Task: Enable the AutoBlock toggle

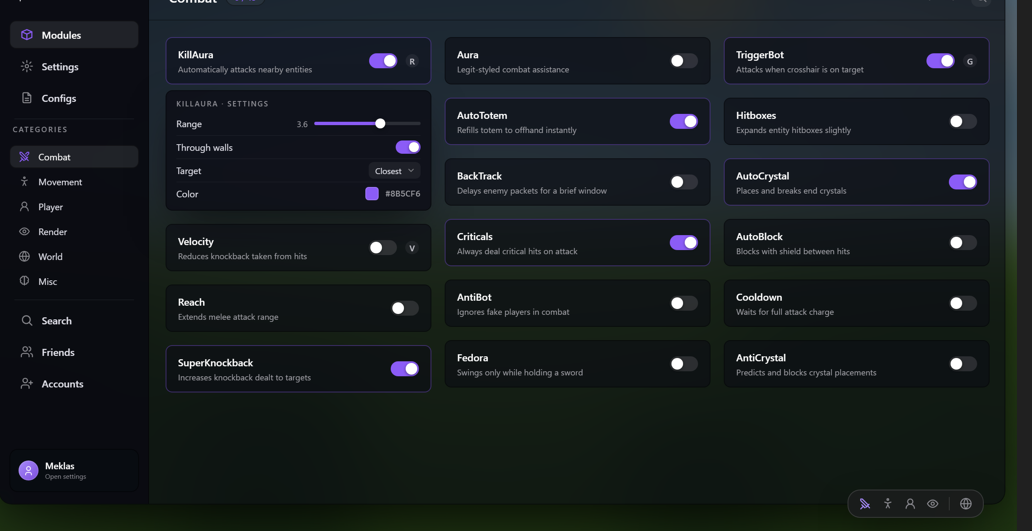Action: tap(963, 243)
